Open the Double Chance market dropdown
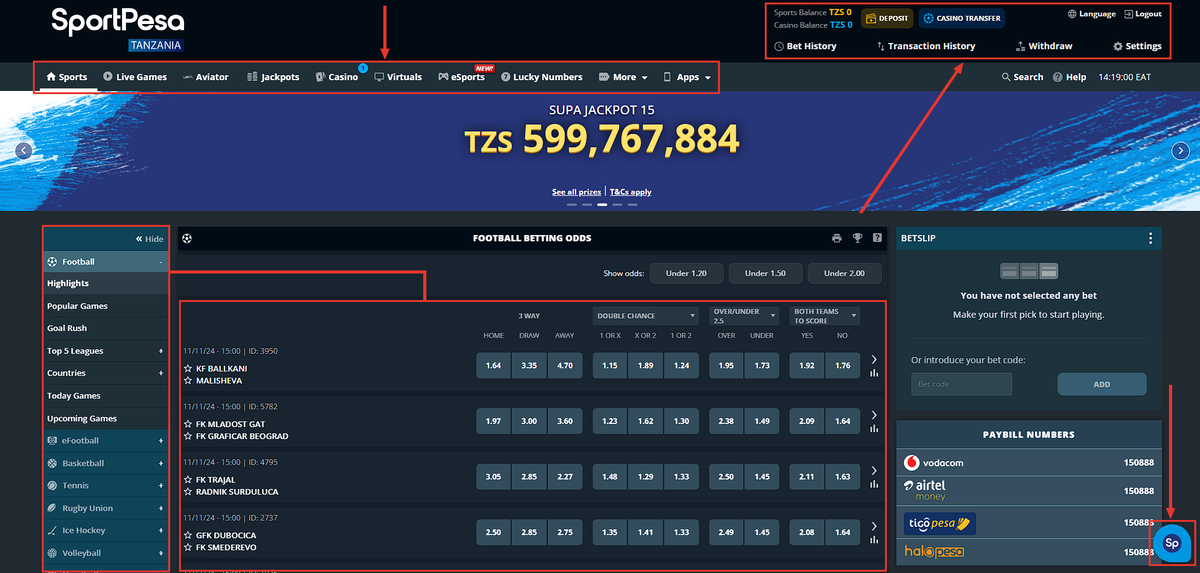The height and width of the screenshot is (573, 1200). 645,316
